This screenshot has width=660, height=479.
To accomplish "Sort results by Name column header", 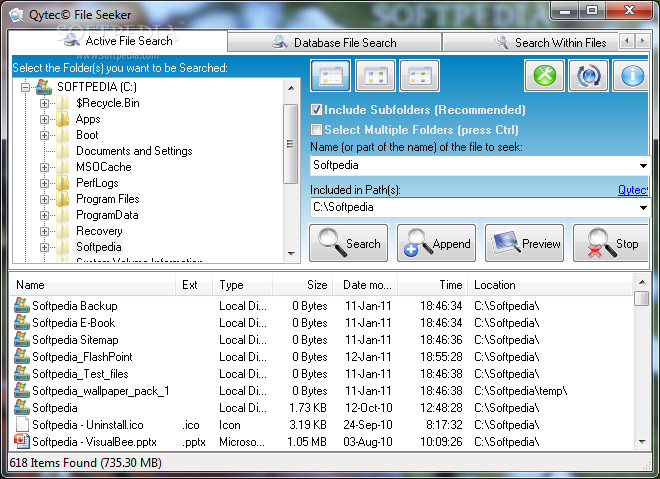I will click(93, 285).
